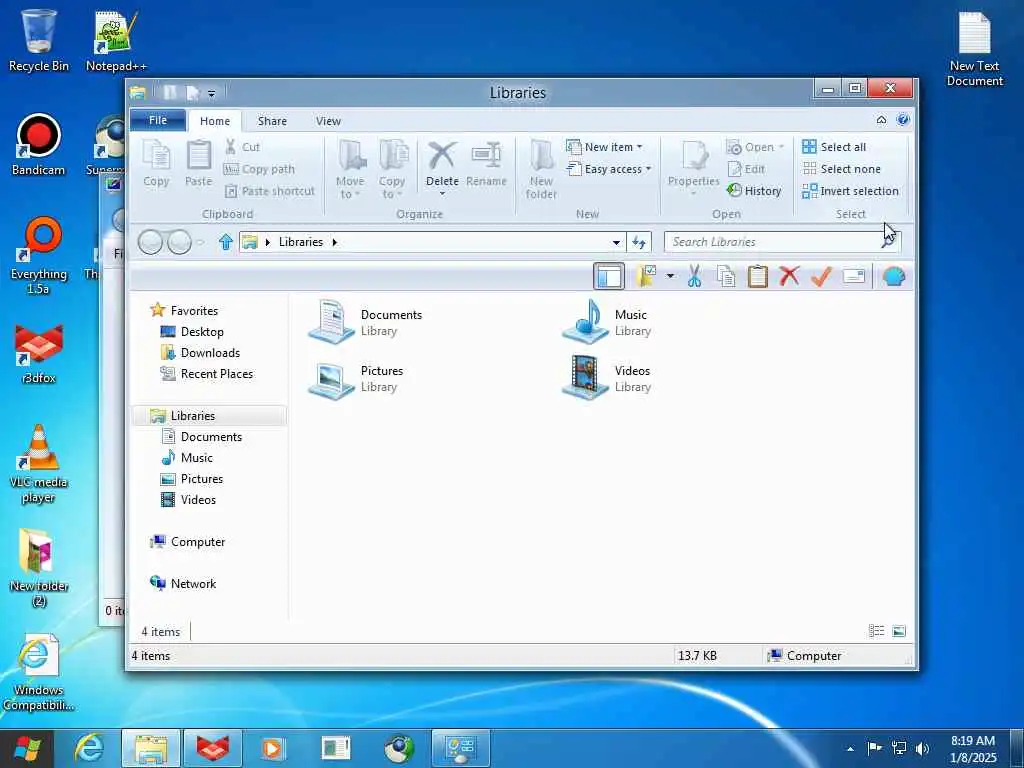This screenshot has width=1024, height=768.
Task: Click Select none in the ribbon
Action: pos(841,169)
